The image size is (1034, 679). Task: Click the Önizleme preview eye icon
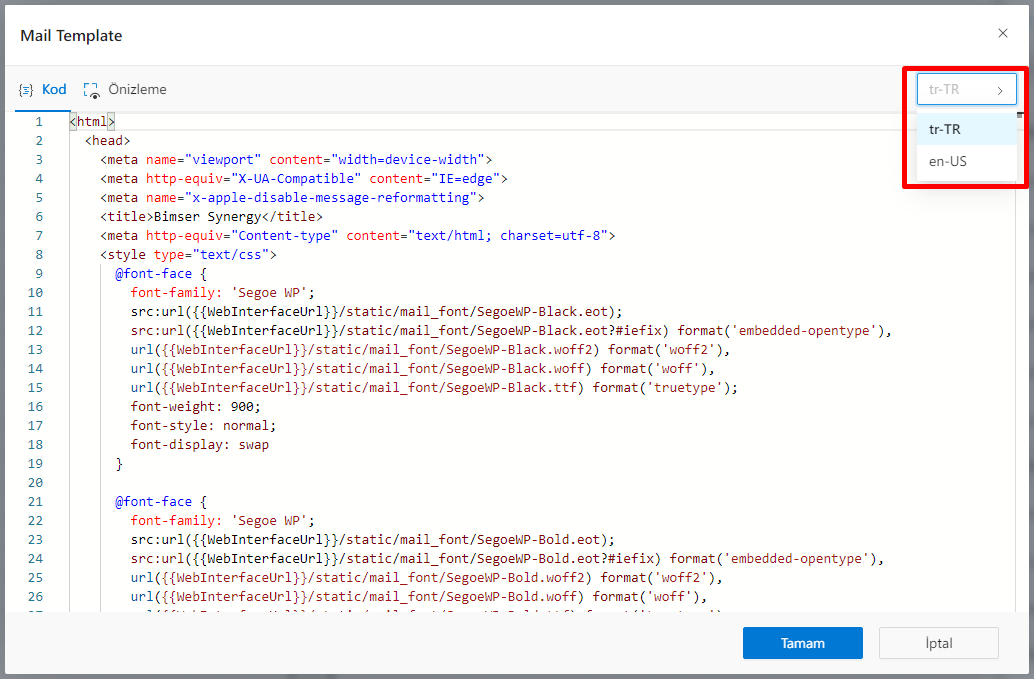coord(92,90)
